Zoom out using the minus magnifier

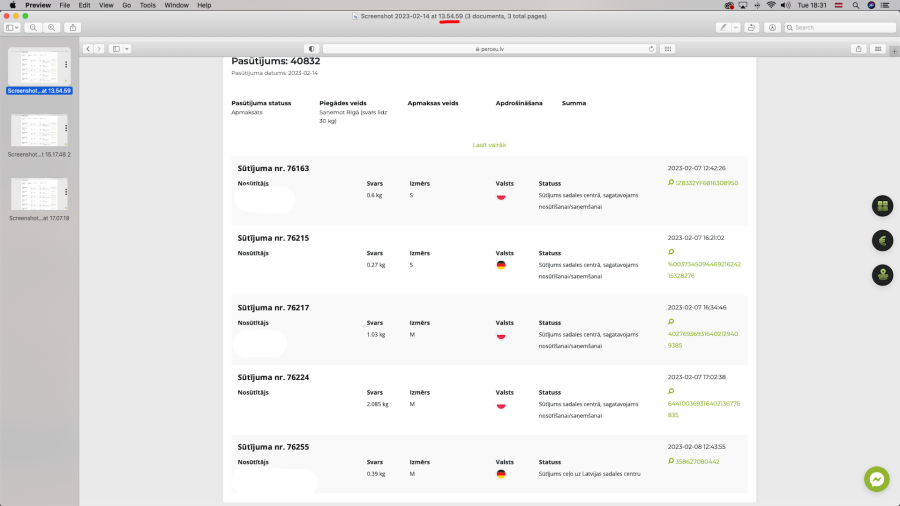33,28
